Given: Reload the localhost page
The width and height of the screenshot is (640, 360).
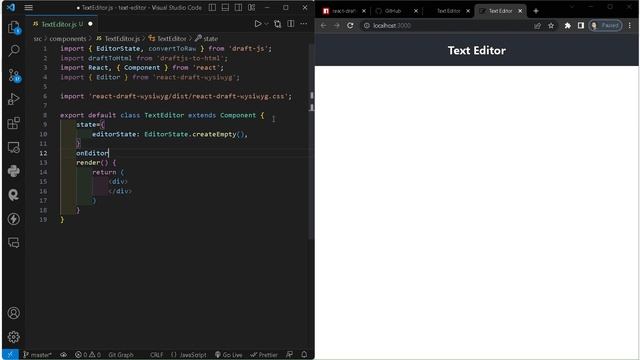Looking at the screenshot, I should pyautogui.click(x=350, y=25).
